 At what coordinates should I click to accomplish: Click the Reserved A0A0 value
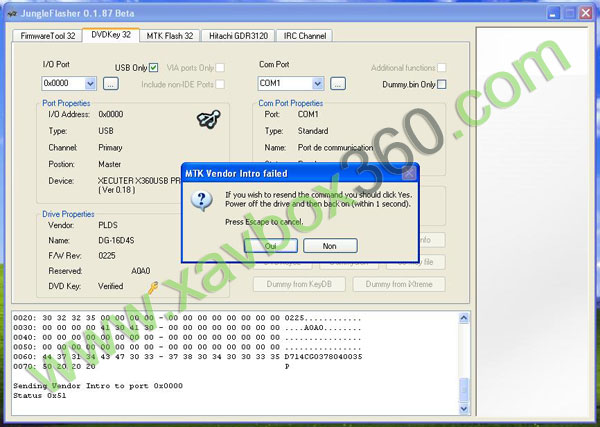point(140,271)
